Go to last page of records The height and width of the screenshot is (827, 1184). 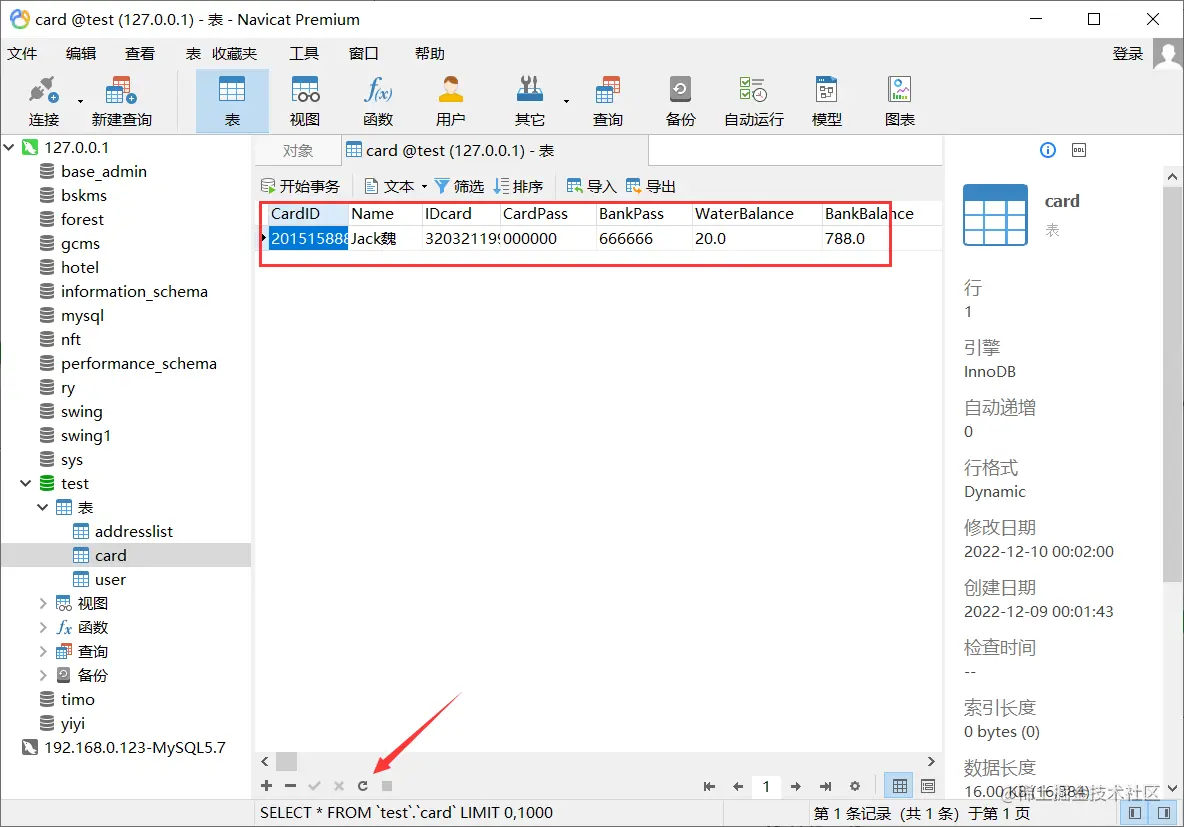click(825, 786)
